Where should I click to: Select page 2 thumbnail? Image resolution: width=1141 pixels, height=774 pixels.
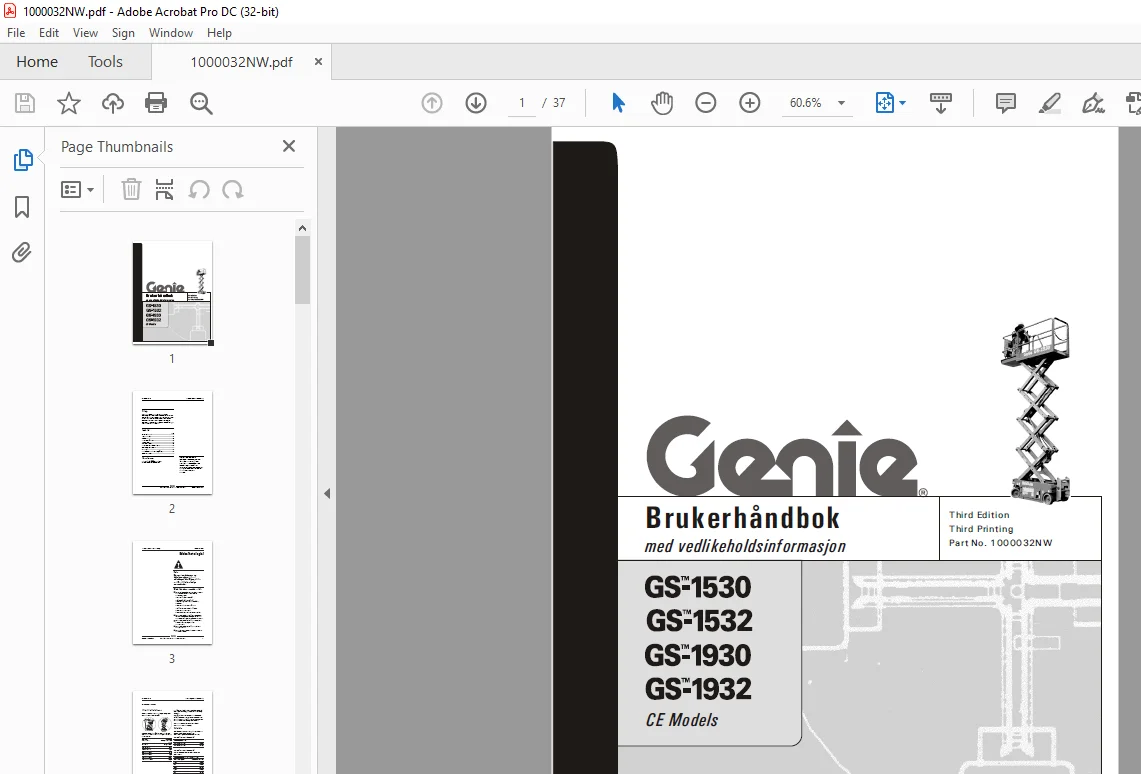[x=172, y=443]
